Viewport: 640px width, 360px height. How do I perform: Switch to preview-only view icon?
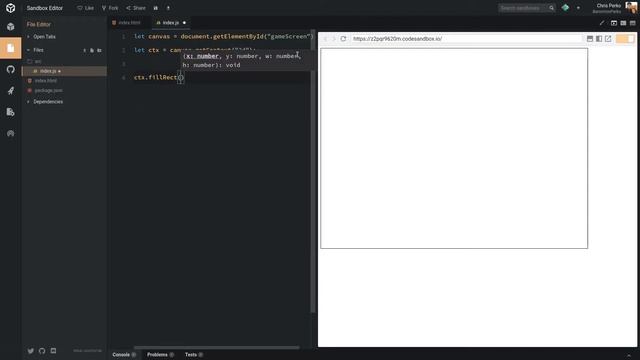click(614, 23)
